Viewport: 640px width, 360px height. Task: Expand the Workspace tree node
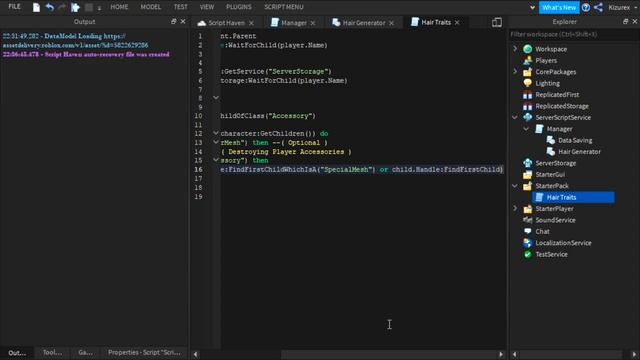(515, 49)
